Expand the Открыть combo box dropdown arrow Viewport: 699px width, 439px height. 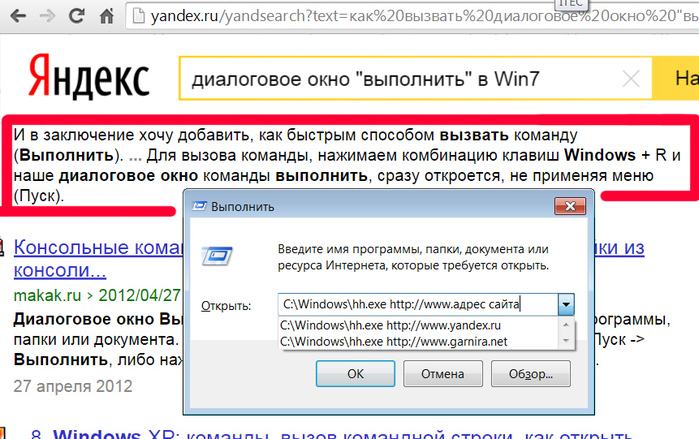(566, 305)
